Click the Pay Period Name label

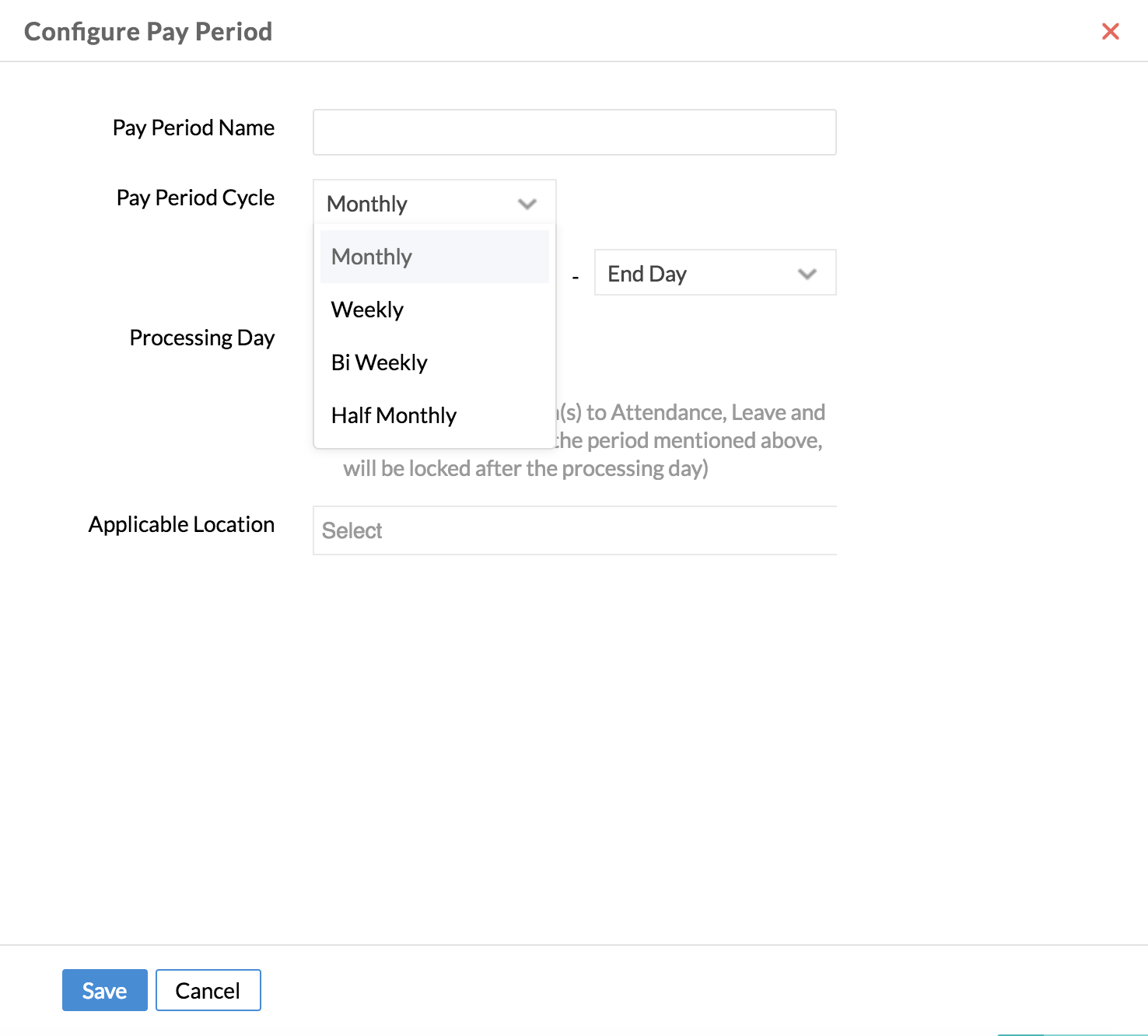click(194, 128)
